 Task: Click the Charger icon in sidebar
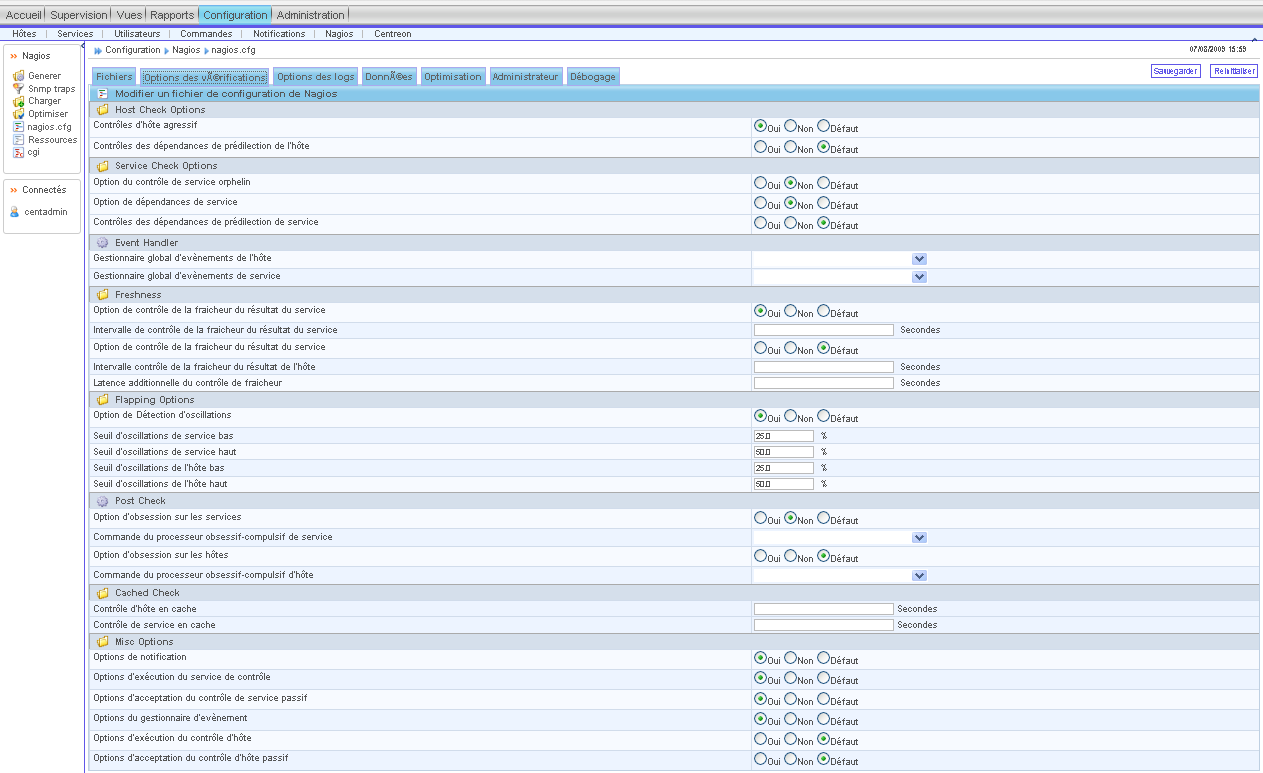[x=18, y=101]
